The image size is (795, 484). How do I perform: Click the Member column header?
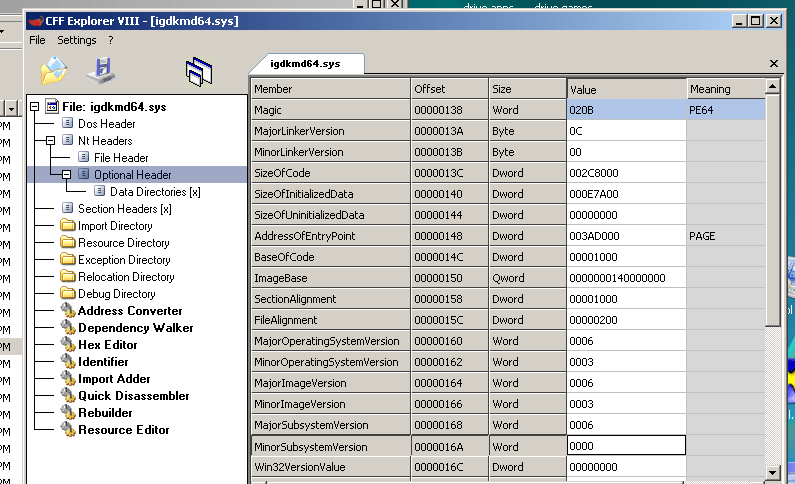[331, 89]
